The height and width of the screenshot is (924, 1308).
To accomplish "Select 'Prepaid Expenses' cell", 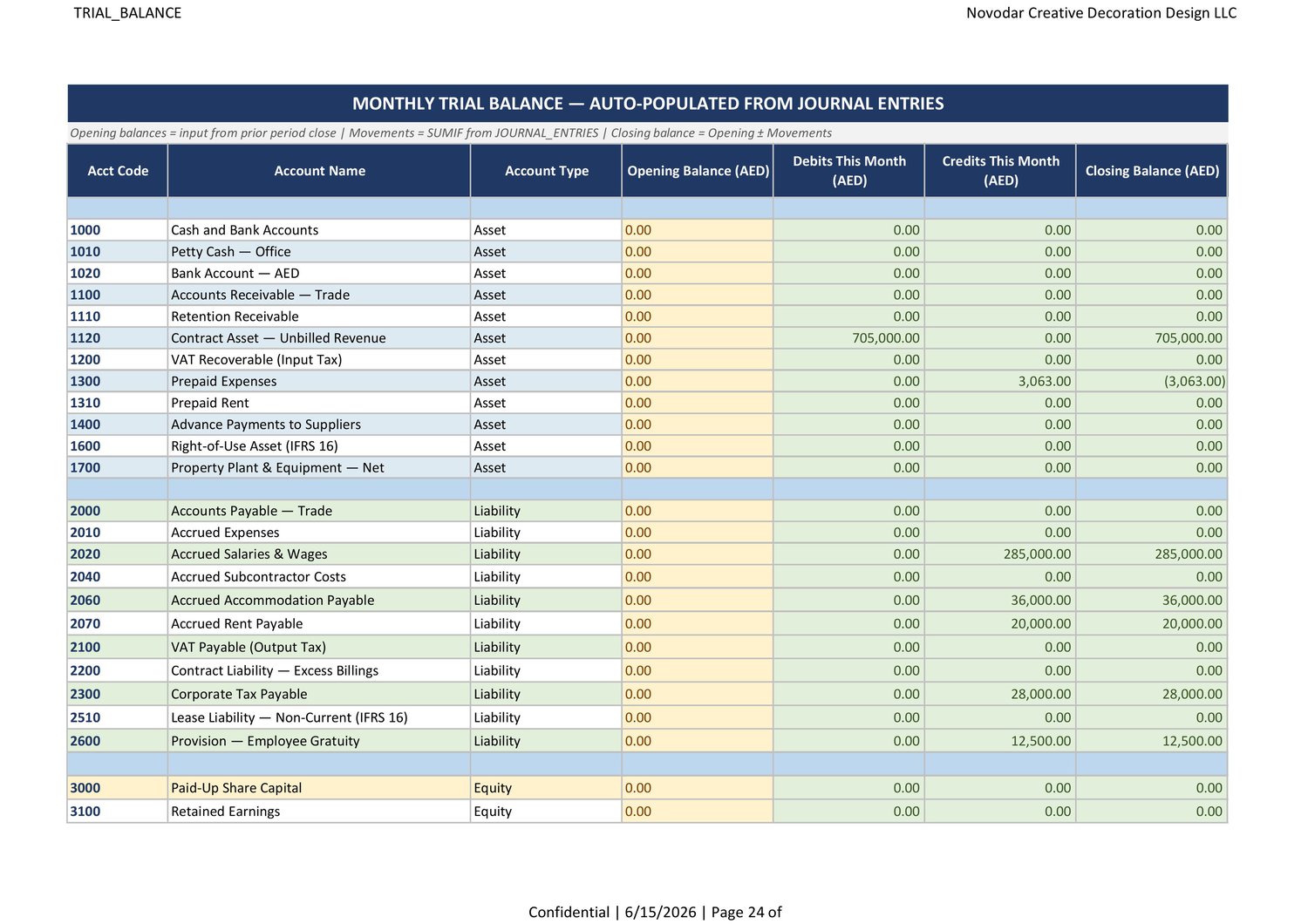I will pos(319,382).
